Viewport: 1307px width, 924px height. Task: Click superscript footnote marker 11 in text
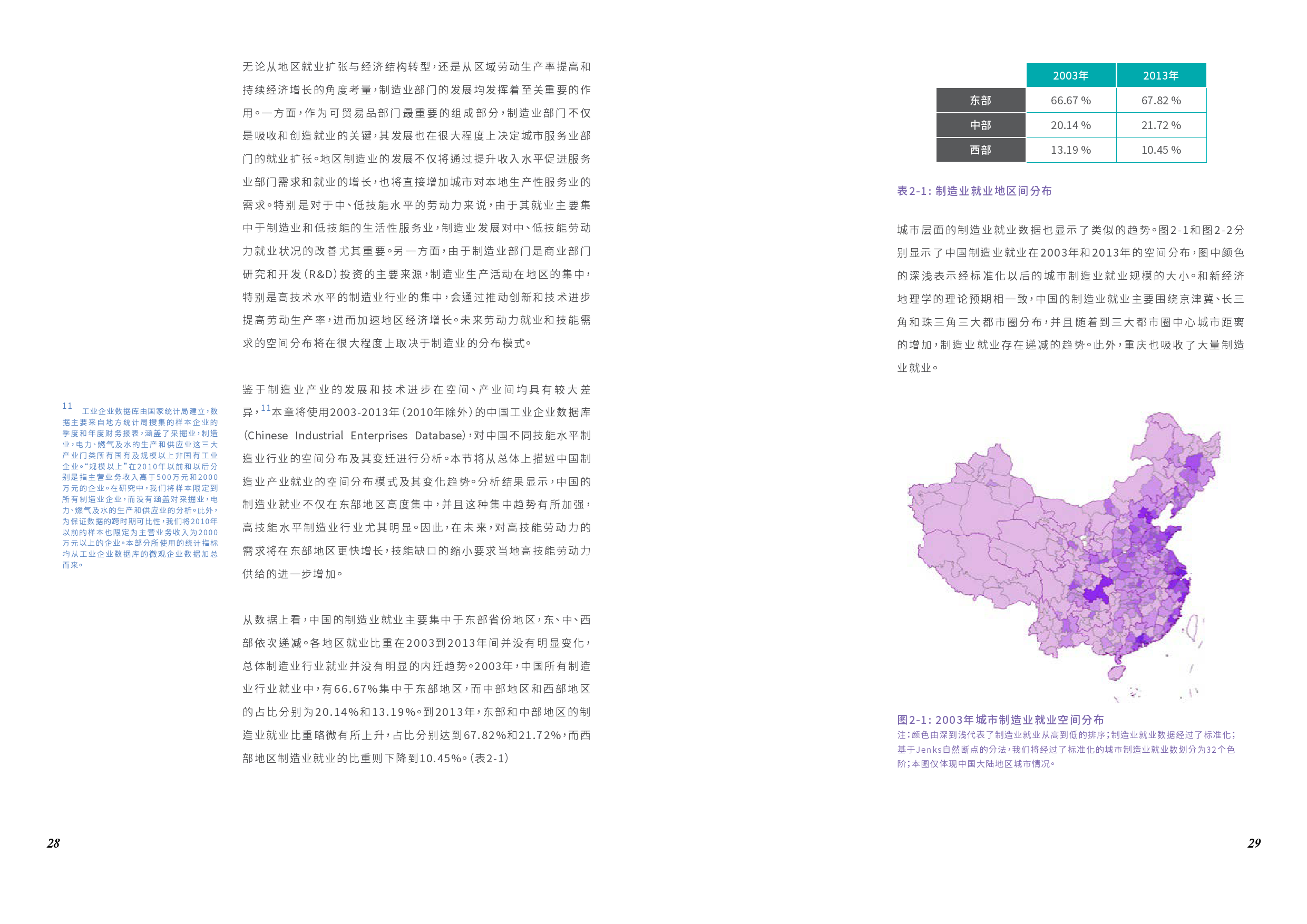pos(266,408)
